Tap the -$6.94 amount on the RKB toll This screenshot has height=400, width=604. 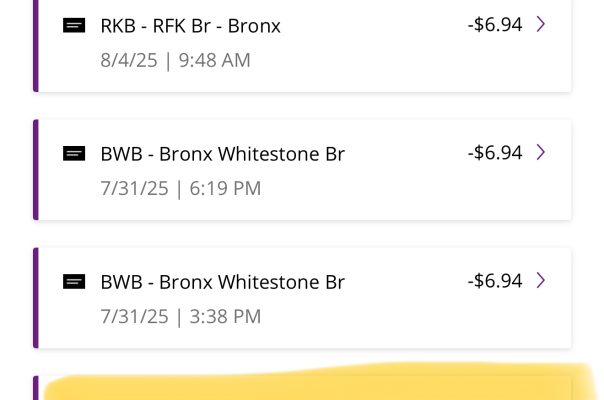[495, 24]
